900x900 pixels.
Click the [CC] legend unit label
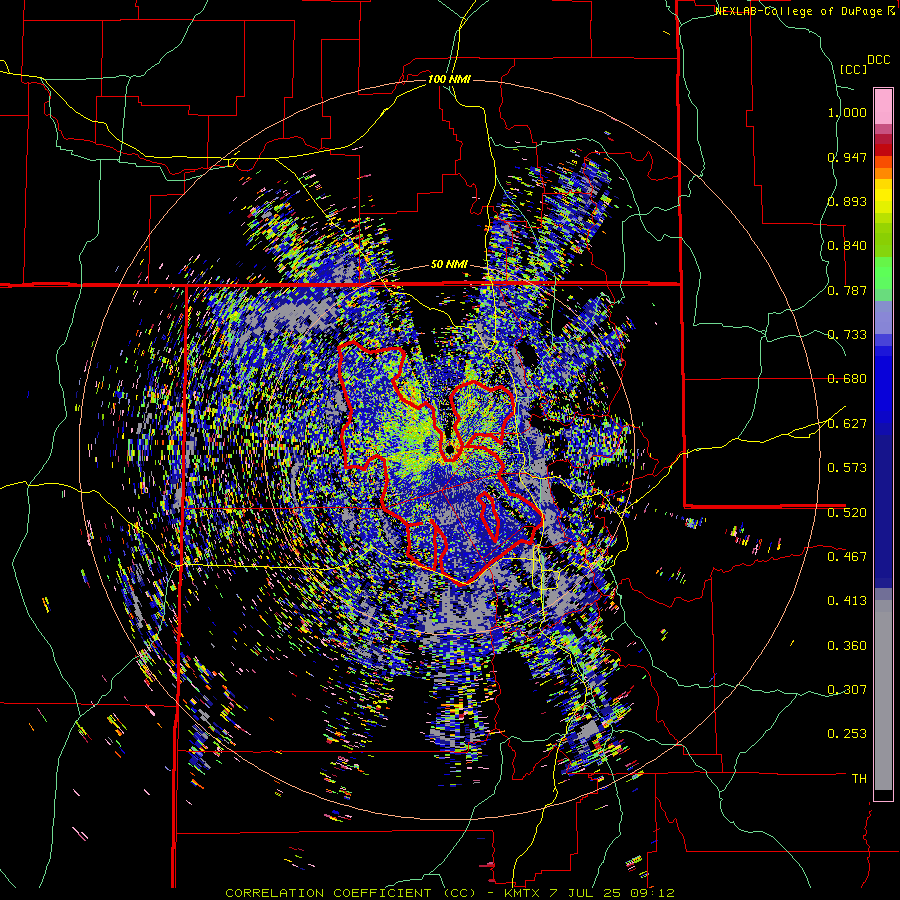pyautogui.click(x=854, y=69)
